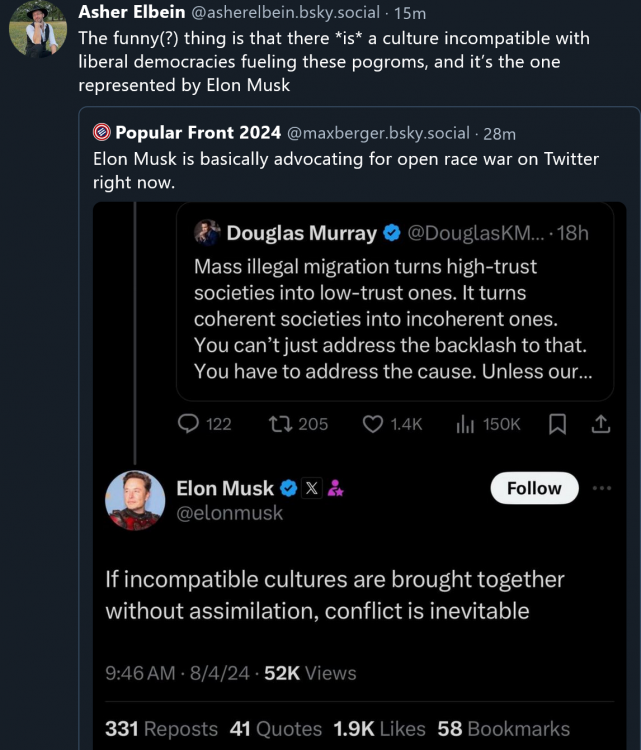Click Douglas Murray's verified checkmark

[x=392, y=233]
